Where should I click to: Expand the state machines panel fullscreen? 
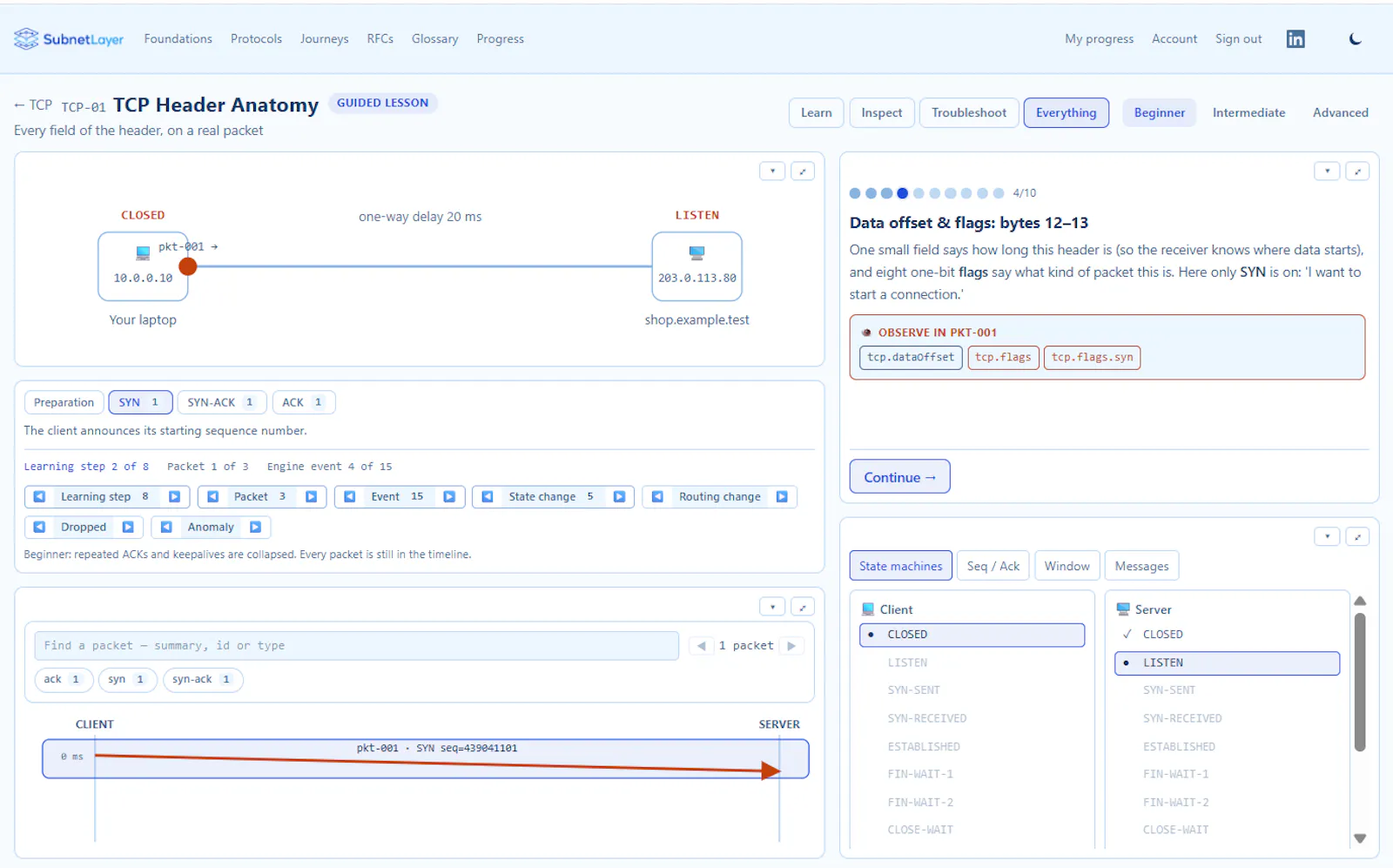tap(1357, 536)
